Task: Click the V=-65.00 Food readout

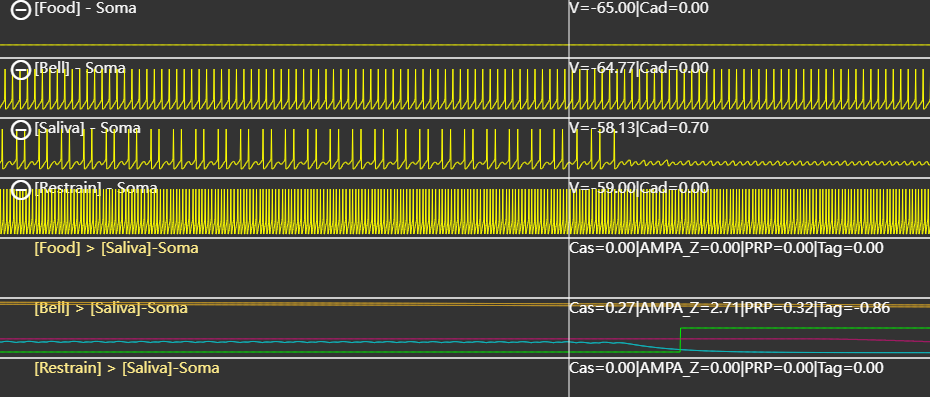Action: [638, 8]
